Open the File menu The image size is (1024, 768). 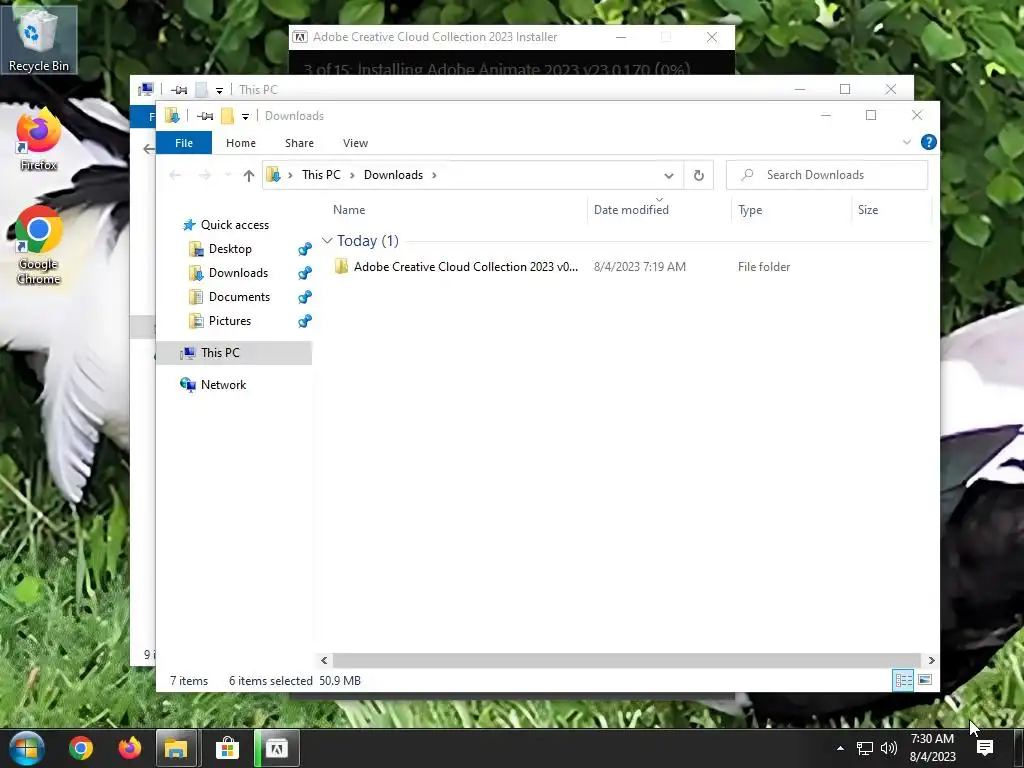(x=184, y=142)
